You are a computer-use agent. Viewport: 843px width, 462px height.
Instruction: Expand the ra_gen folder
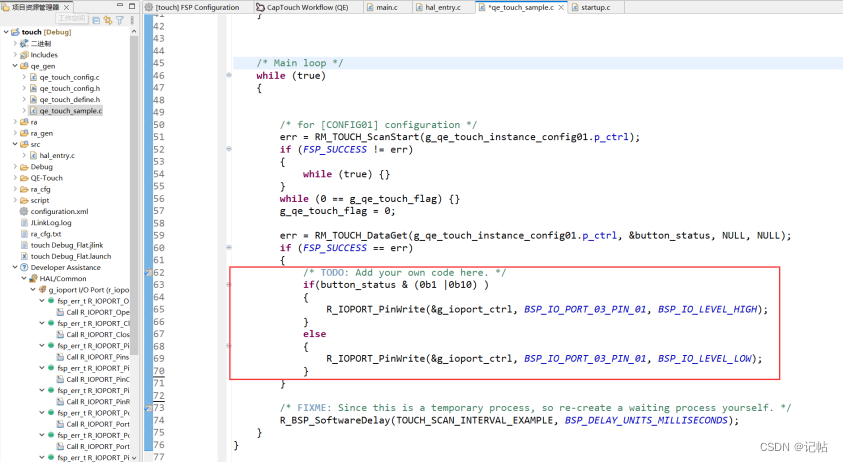[x=15, y=133]
